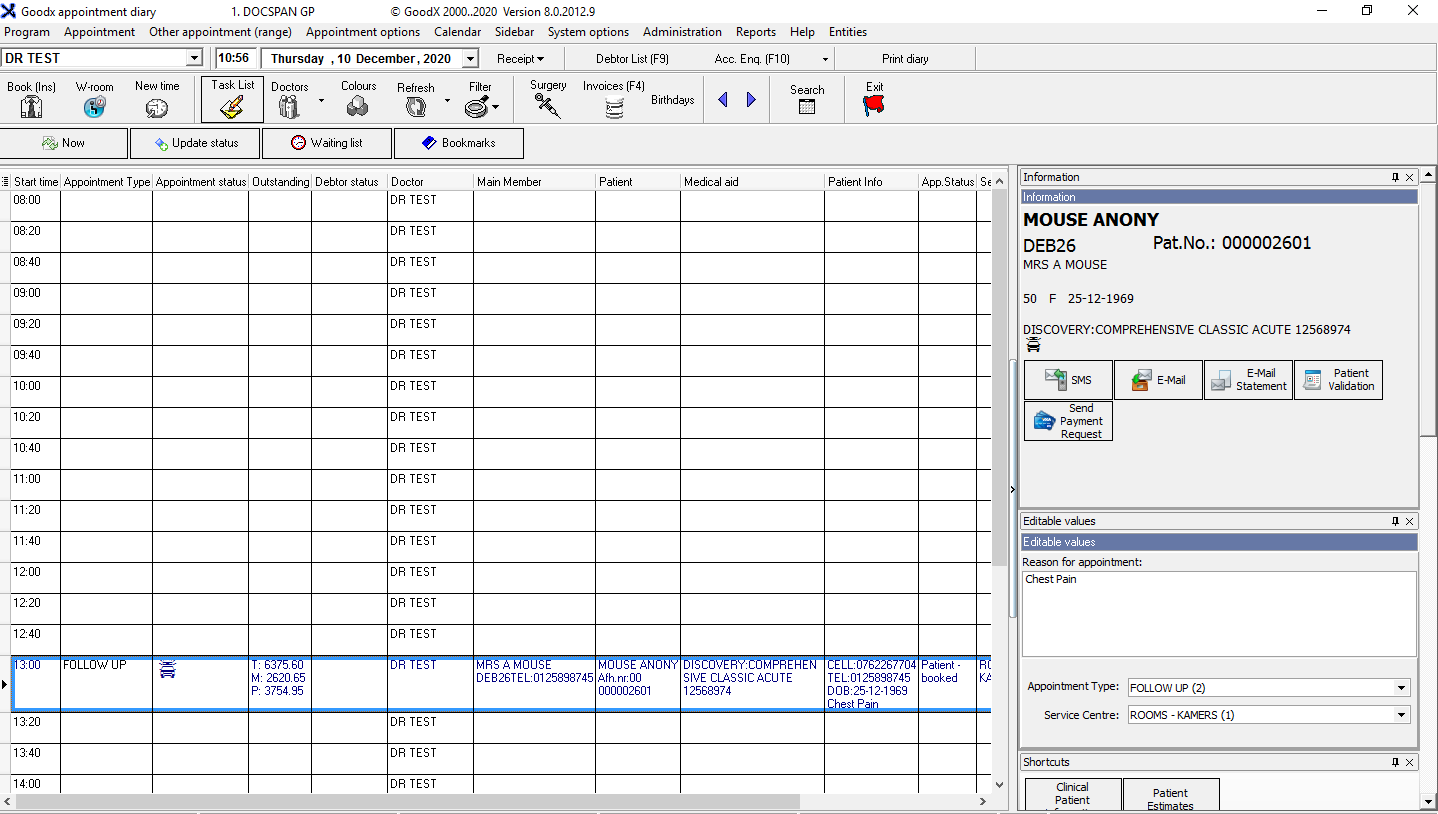Open the W-room waiting room icon

pos(94,107)
